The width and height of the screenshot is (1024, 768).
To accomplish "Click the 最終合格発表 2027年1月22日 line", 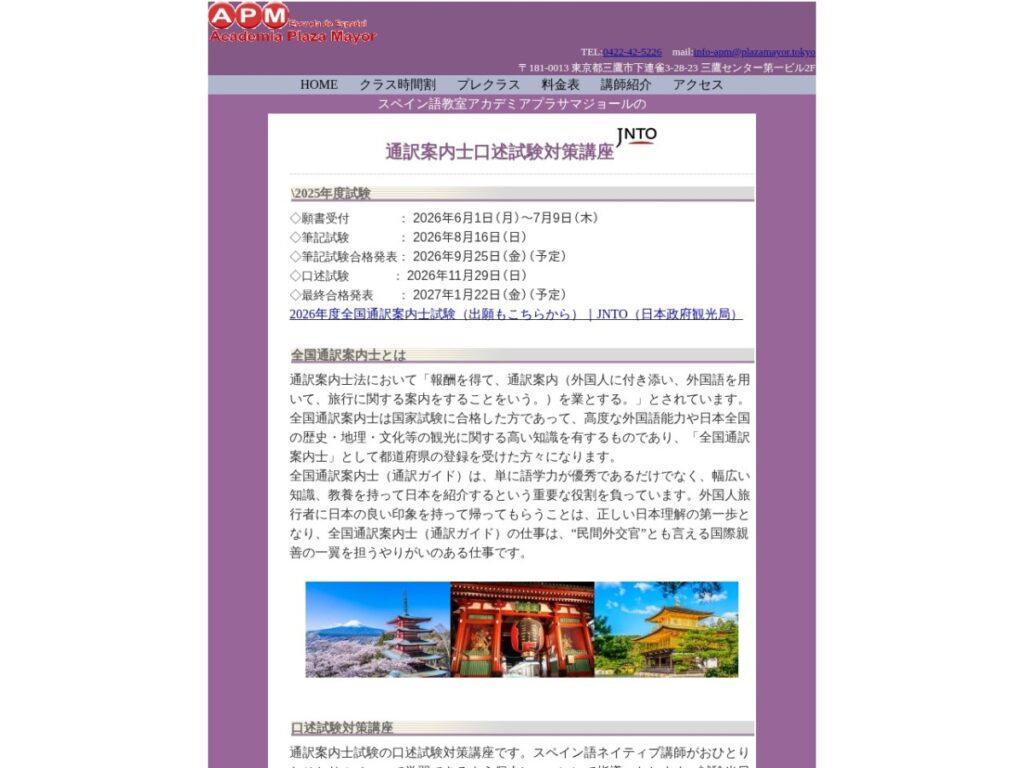I will [x=428, y=295].
